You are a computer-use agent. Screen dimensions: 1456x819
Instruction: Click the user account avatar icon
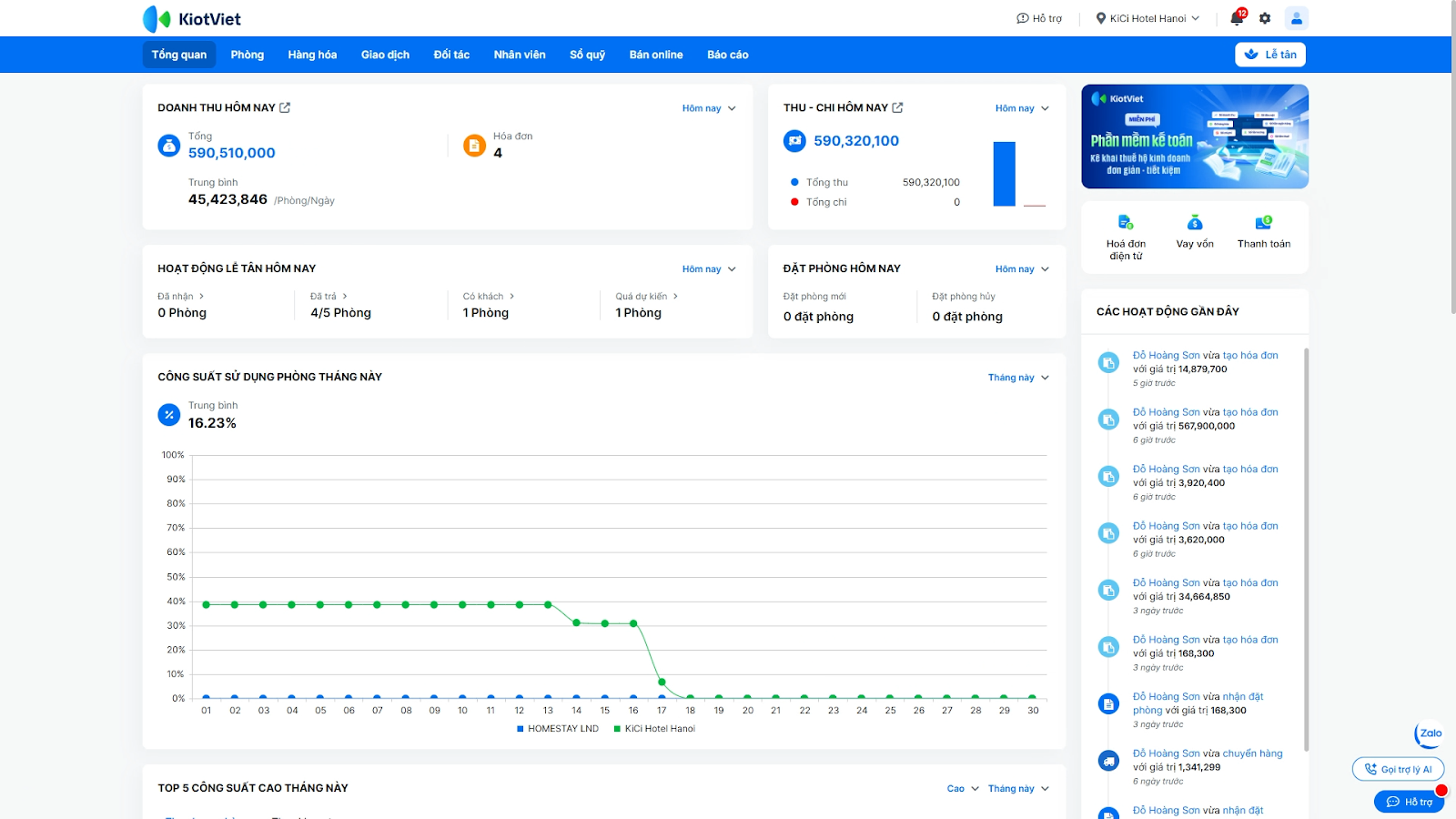pos(1296,18)
